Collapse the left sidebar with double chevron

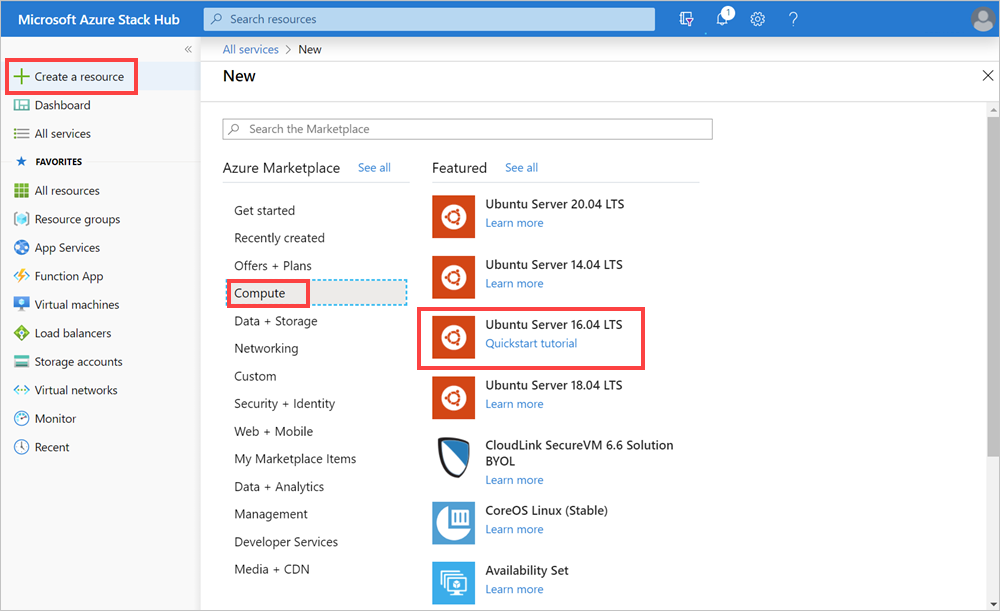point(188,49)
